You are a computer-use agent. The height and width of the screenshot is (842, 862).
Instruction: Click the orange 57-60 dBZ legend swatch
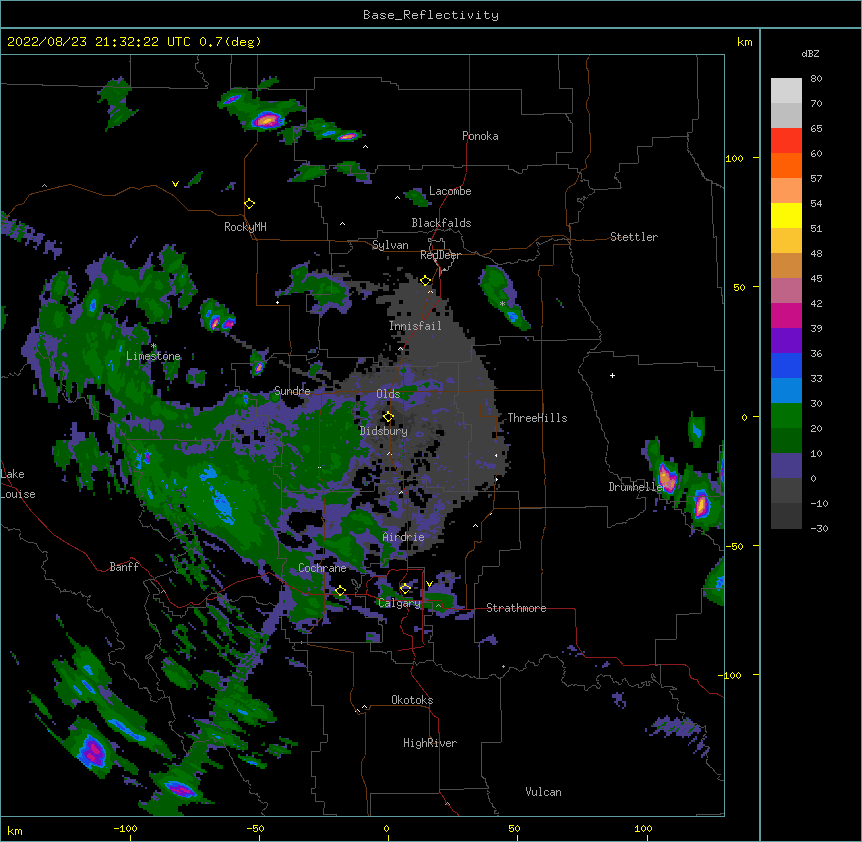pyautogui.click(x=786, y=166)
